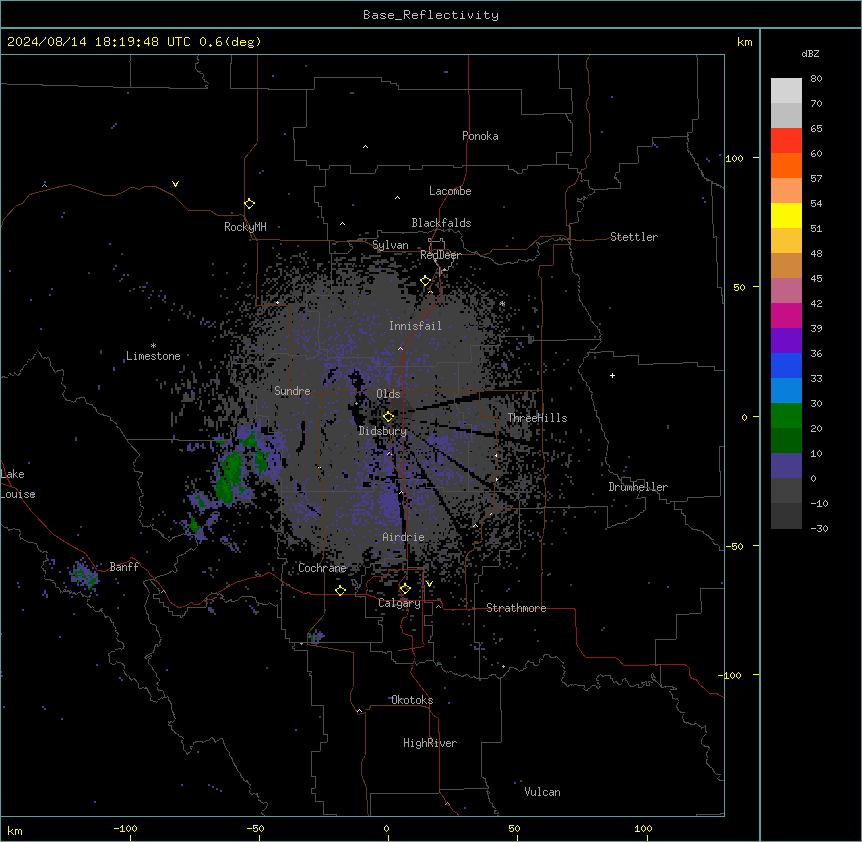
Task: Click the Stettler label
Action: [634, 237]
